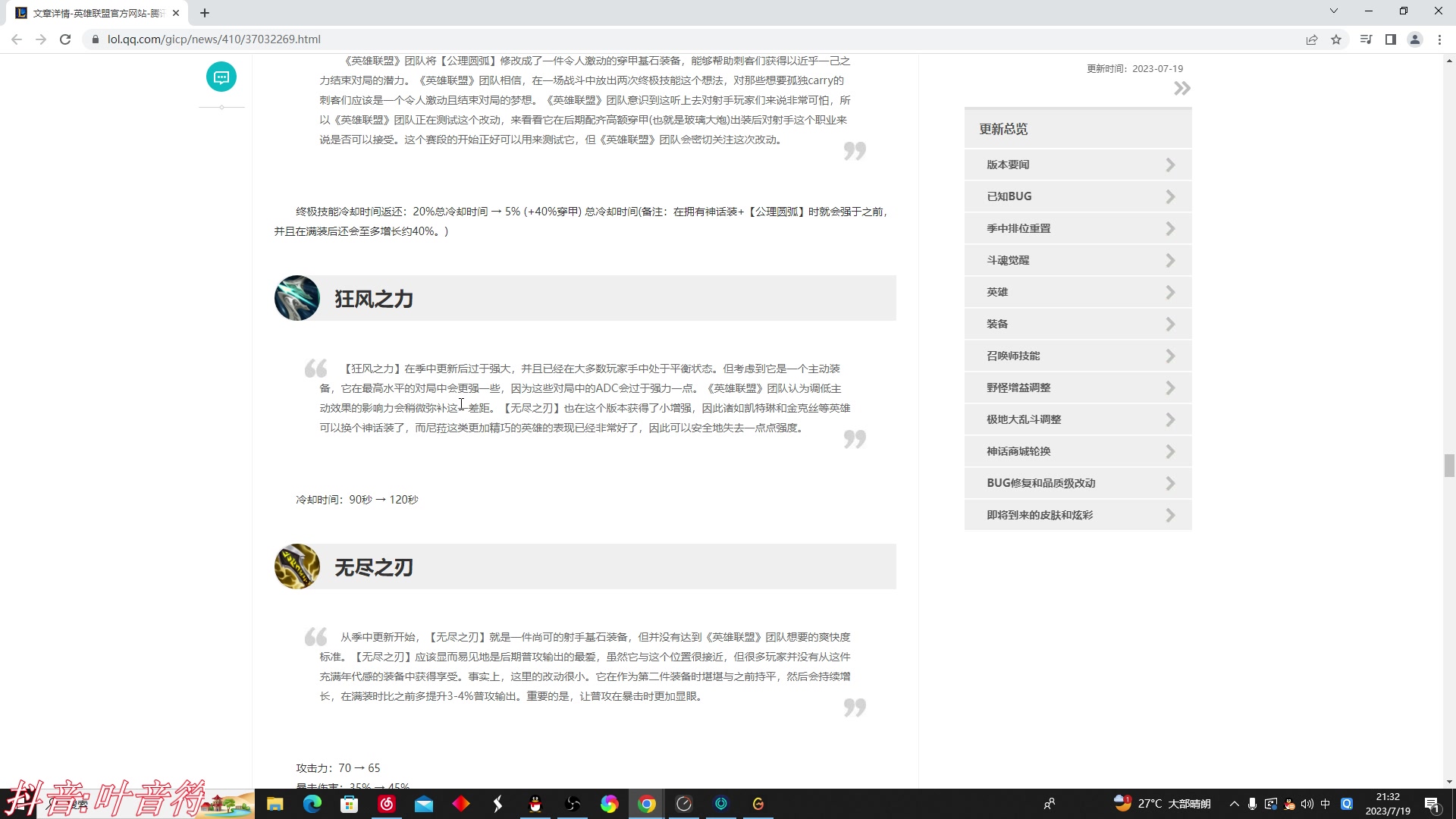The width and height of the screenshot is (1456, 819).
Task: Open OBS Studio taskbar icon
Action: tap(572, 804)
